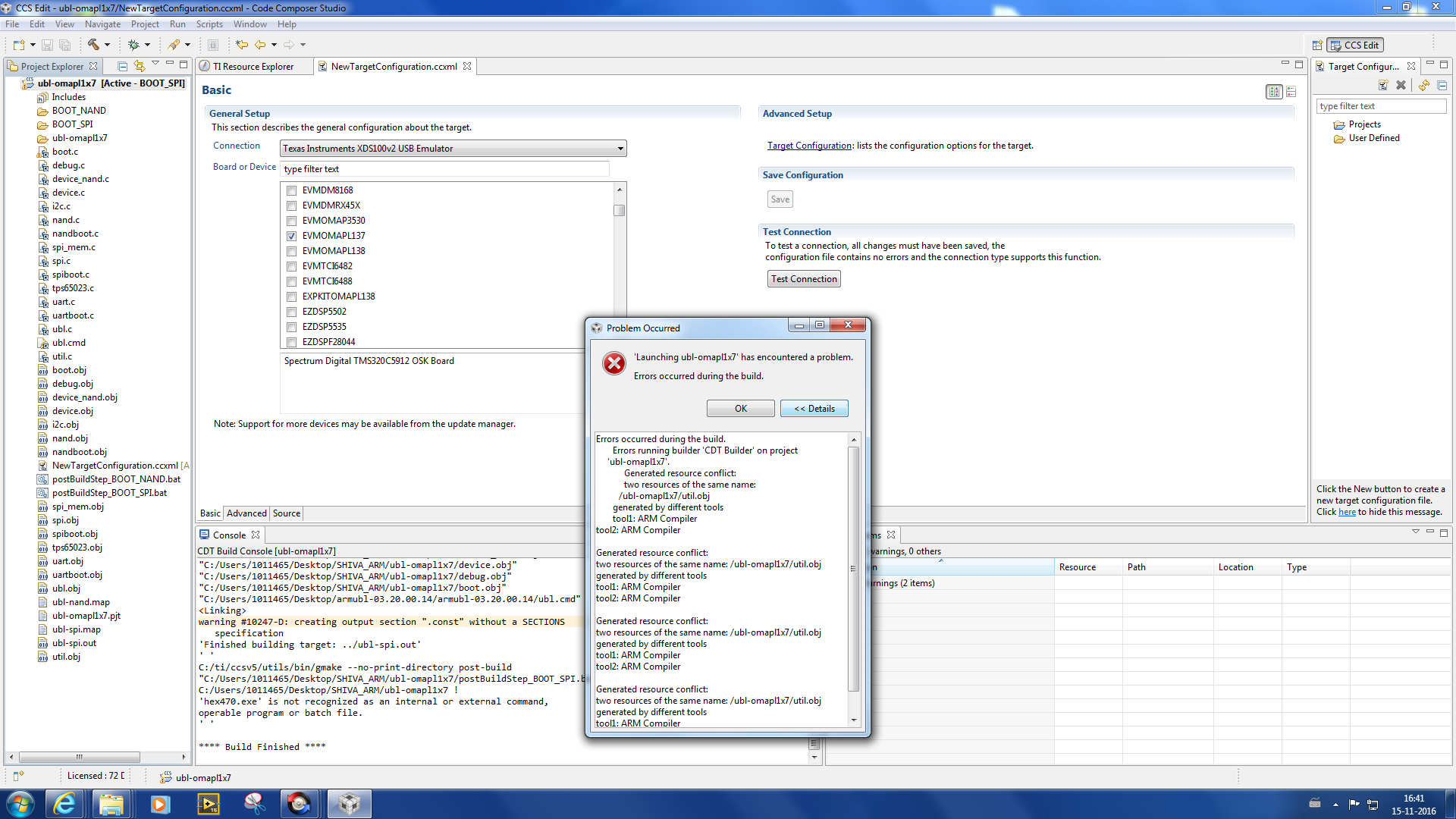The width and height of the screenshot is (1456, 819).
Task: Click the << Details button
Action: (x=814, y=409)
